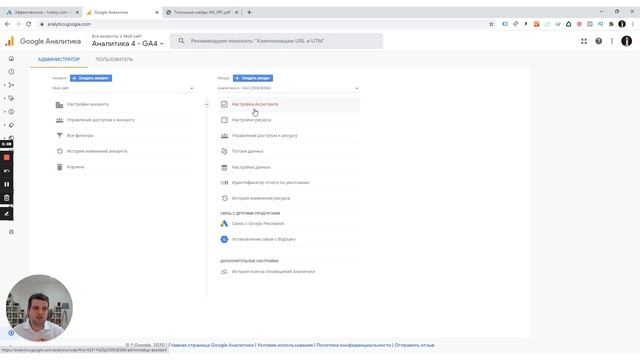Switch to ПОЛЬЗОВАТЕЛЬ tab
This screenshot has width=640, height=360.
[x=114, y=59]
